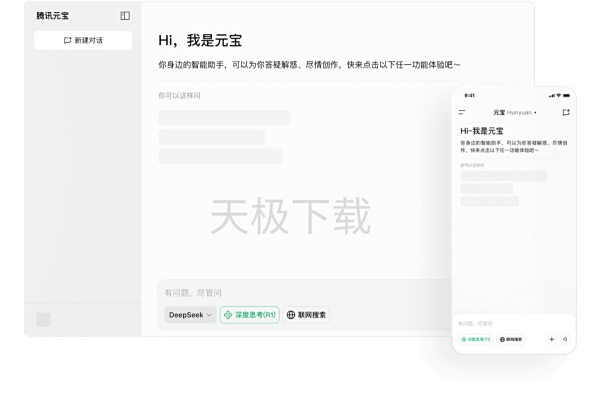Image resolution: width=600 pixels, height=409 pixels.
Task: Expand the 元宝 Hunyuan model selector on phone
Action: point(514,112)
